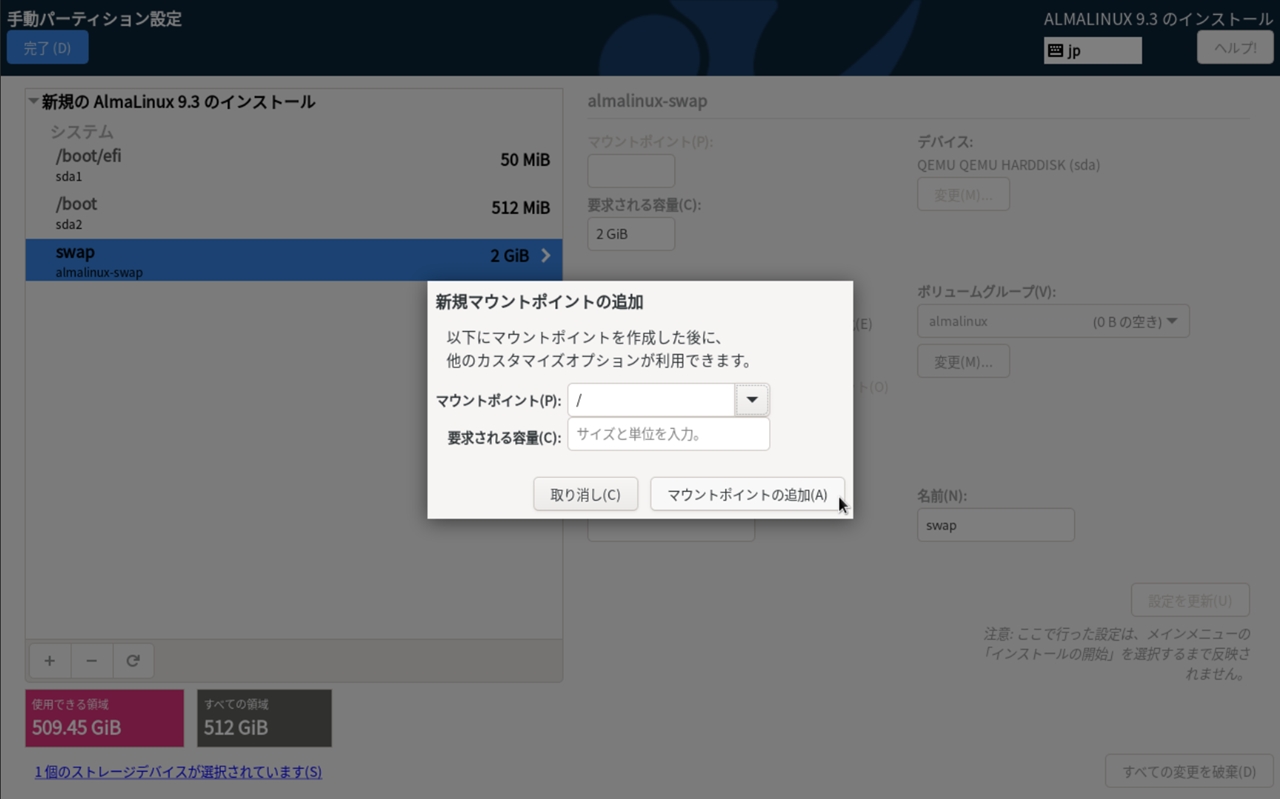
Task: Collapse the new AlmaLinux 9.3 installation tree
Action: (x=34, y=102)
